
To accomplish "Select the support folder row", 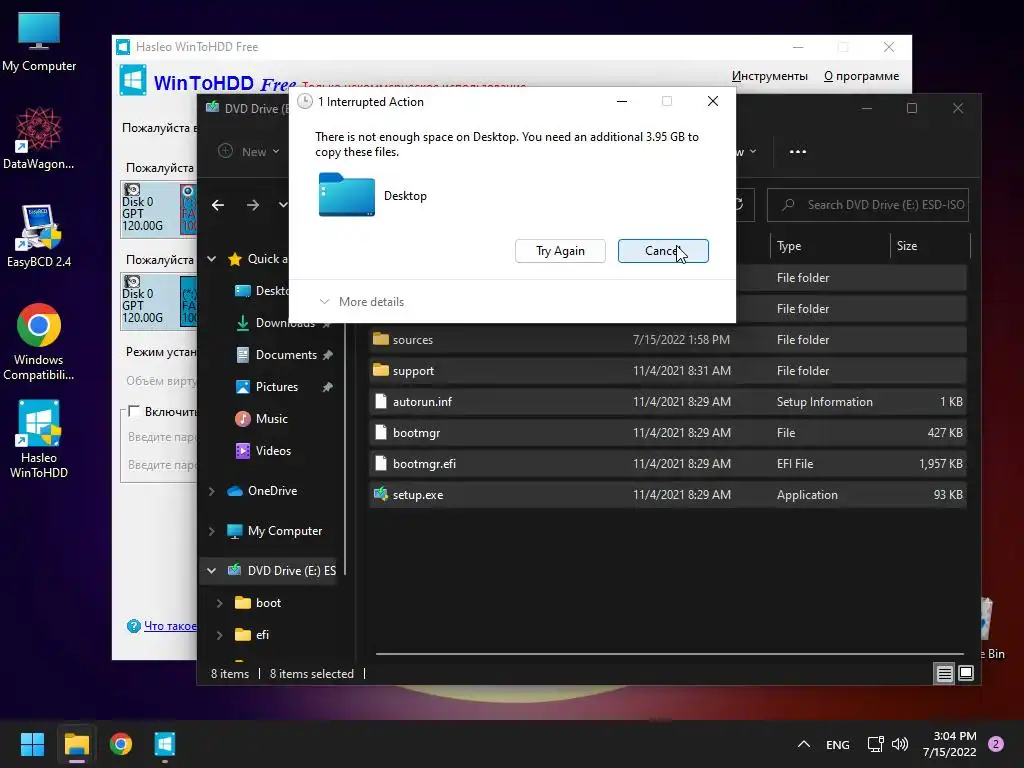I will (667, 370).
